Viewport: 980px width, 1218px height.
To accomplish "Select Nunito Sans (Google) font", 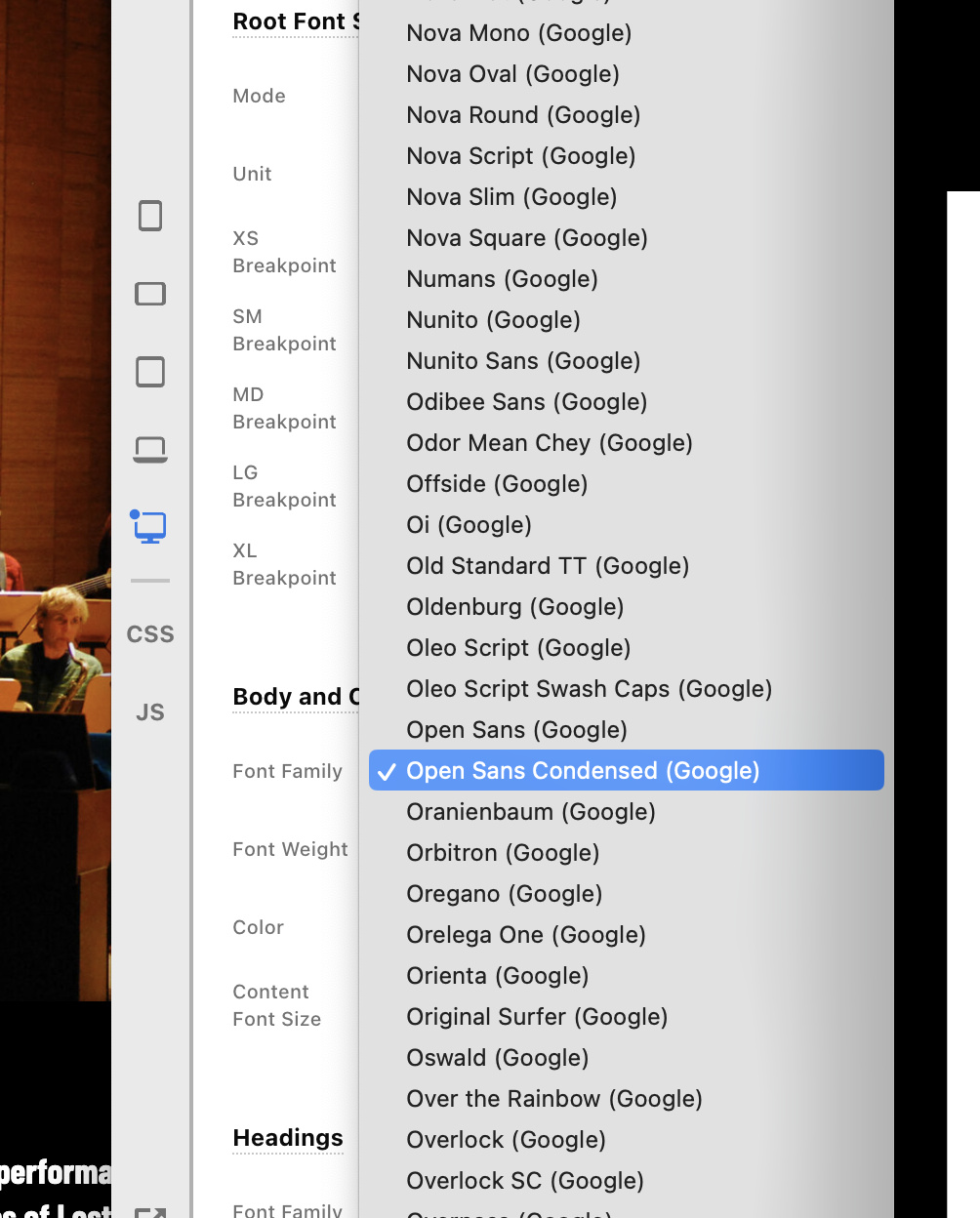I will pos(523,361).
